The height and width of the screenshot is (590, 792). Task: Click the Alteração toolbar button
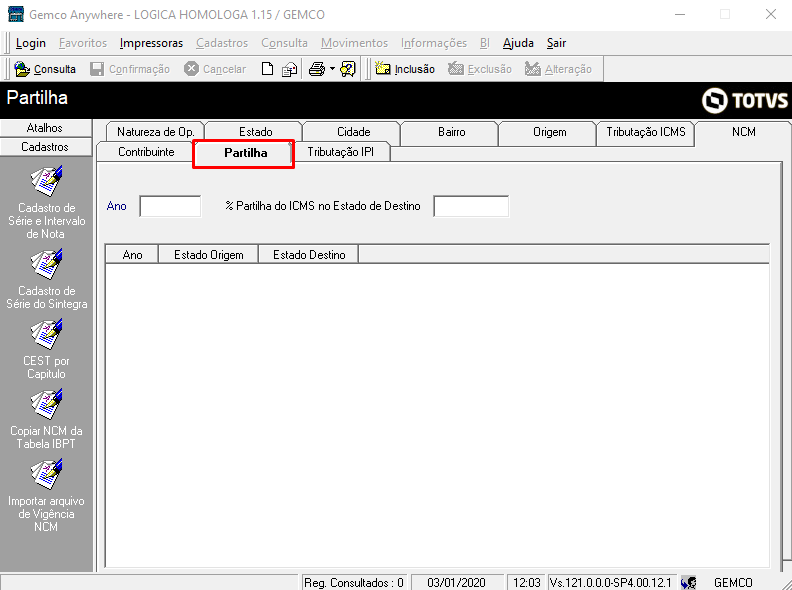coord(558,69)
